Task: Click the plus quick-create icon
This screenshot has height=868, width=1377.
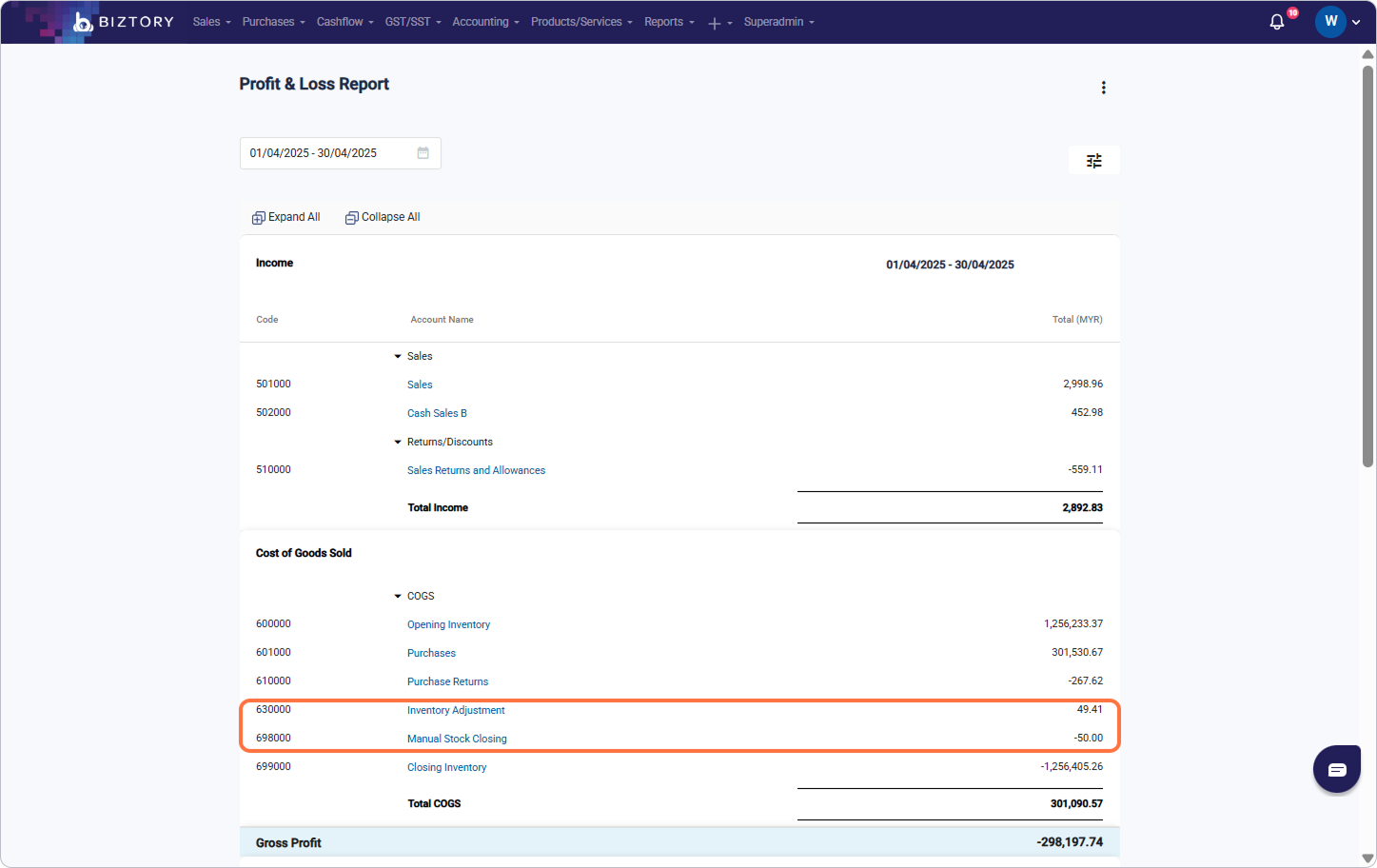Action: [x=715, y=23]
